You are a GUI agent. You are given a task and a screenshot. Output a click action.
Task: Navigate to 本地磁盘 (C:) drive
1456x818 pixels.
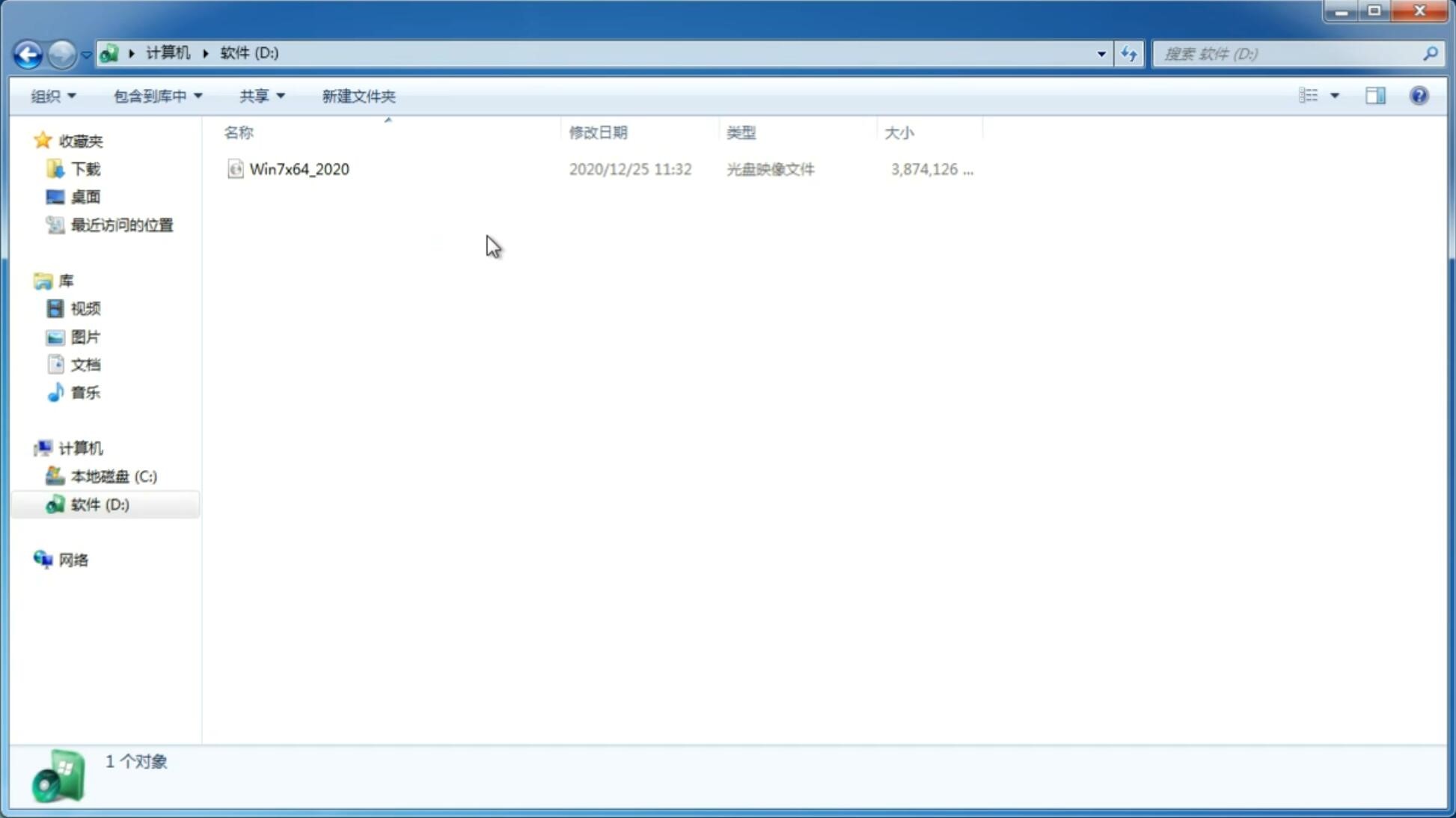(x=113, y=476)
